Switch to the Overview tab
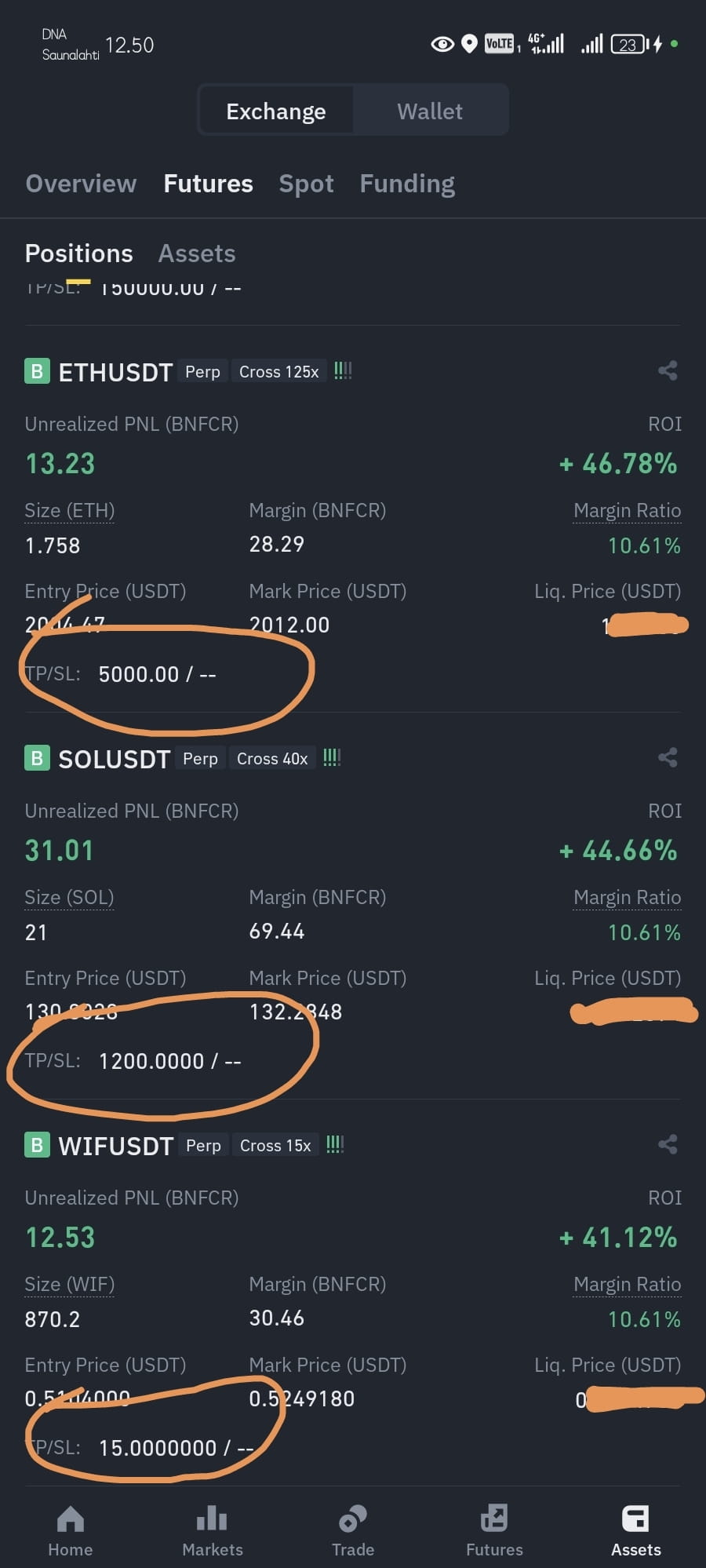This screenshot has height=1568, width=706. 81,184
